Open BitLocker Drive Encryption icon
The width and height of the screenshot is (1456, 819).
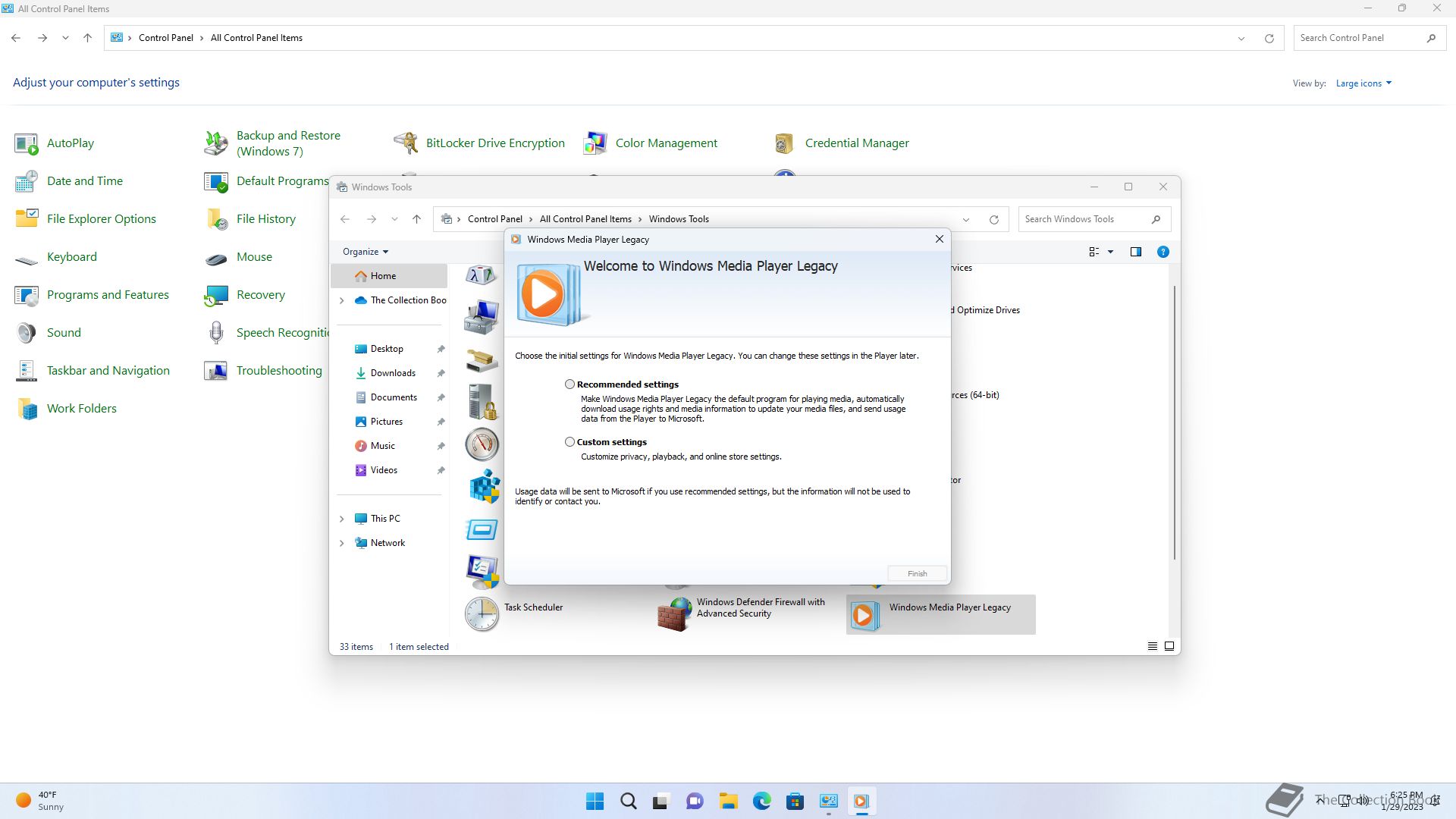pos(406,143)
